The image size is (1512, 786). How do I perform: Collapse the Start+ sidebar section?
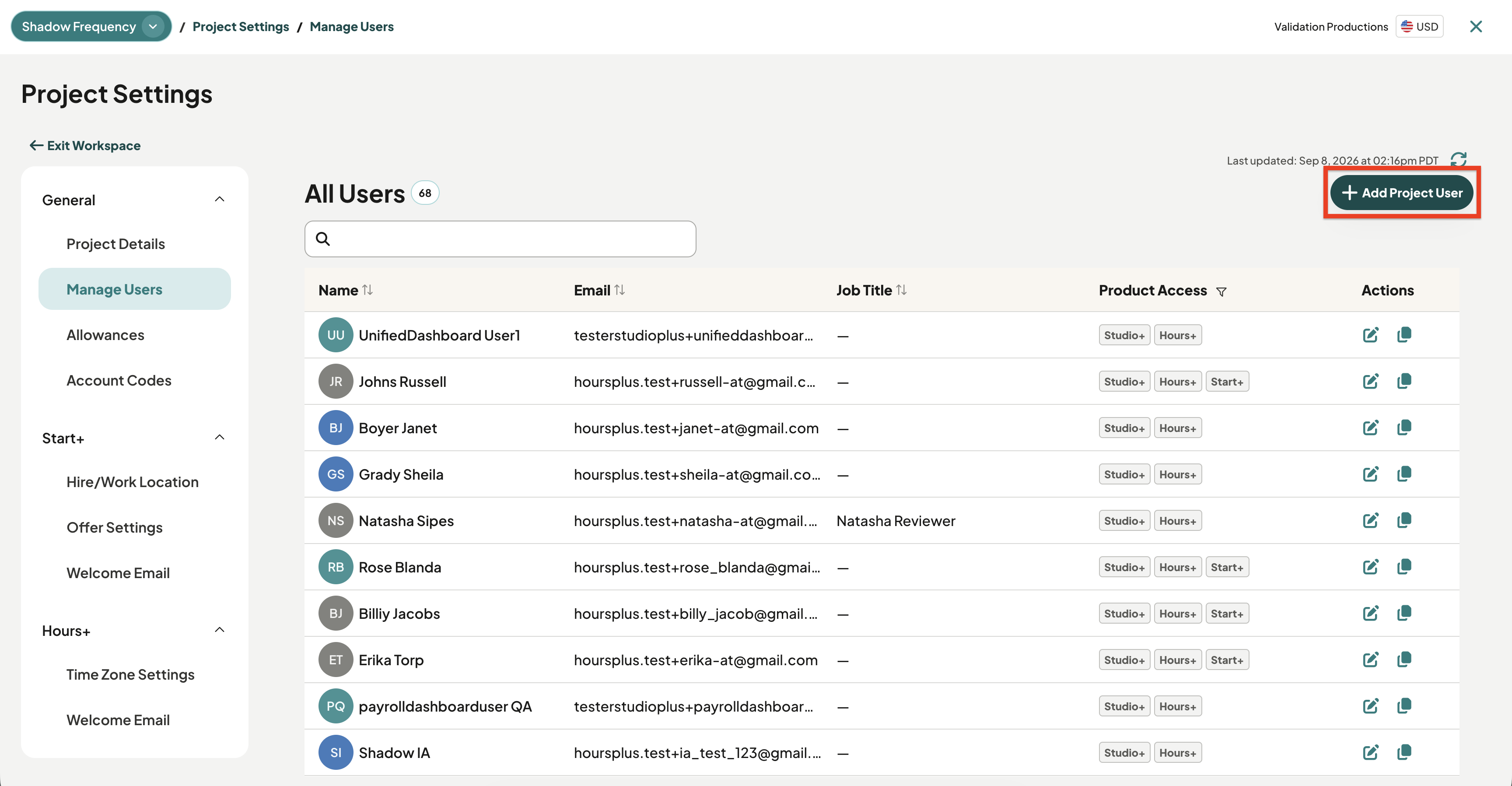220,438
